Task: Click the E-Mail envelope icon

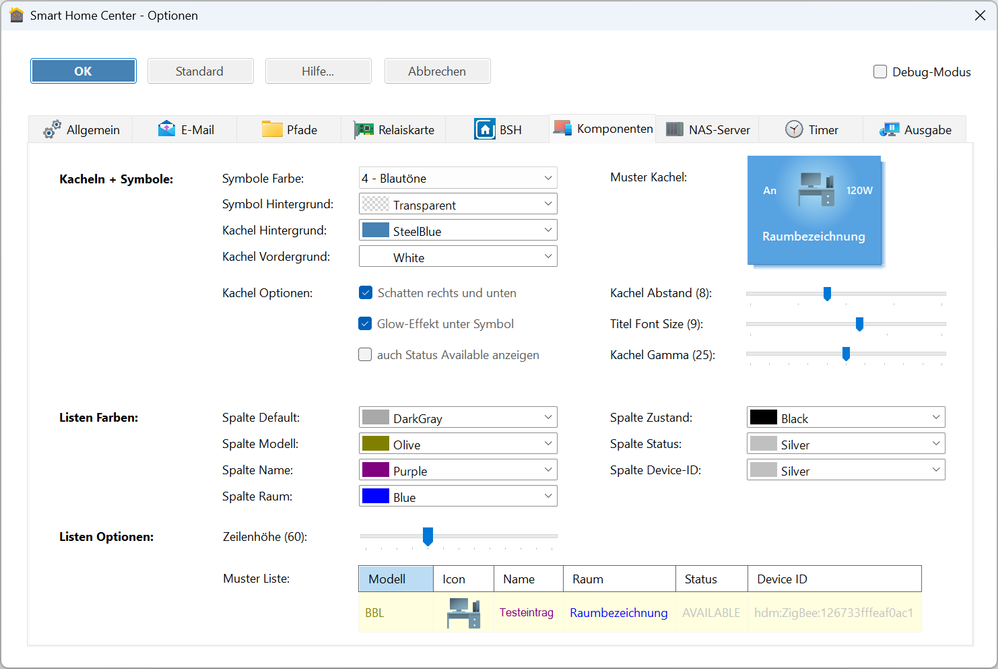Action: point(166,129)
